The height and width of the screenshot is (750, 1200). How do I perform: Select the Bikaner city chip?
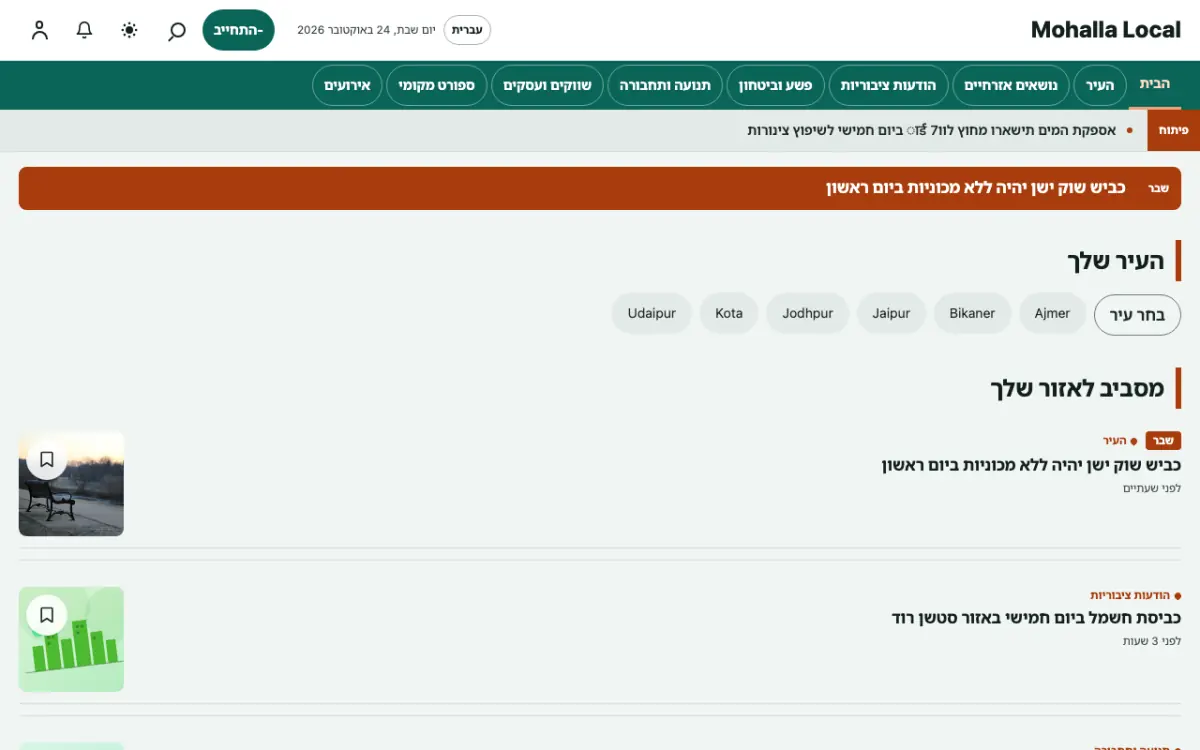tap(972, 313)
